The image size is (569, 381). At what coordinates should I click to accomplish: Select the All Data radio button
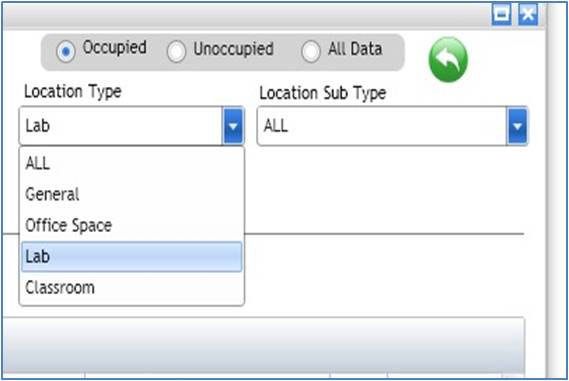(311, 52)
